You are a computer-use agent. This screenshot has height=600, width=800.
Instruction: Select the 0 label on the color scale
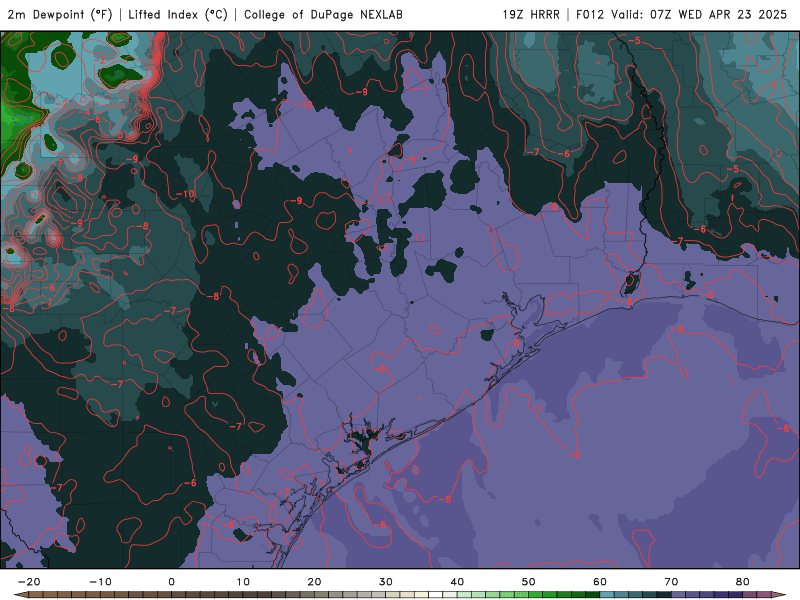171,582
